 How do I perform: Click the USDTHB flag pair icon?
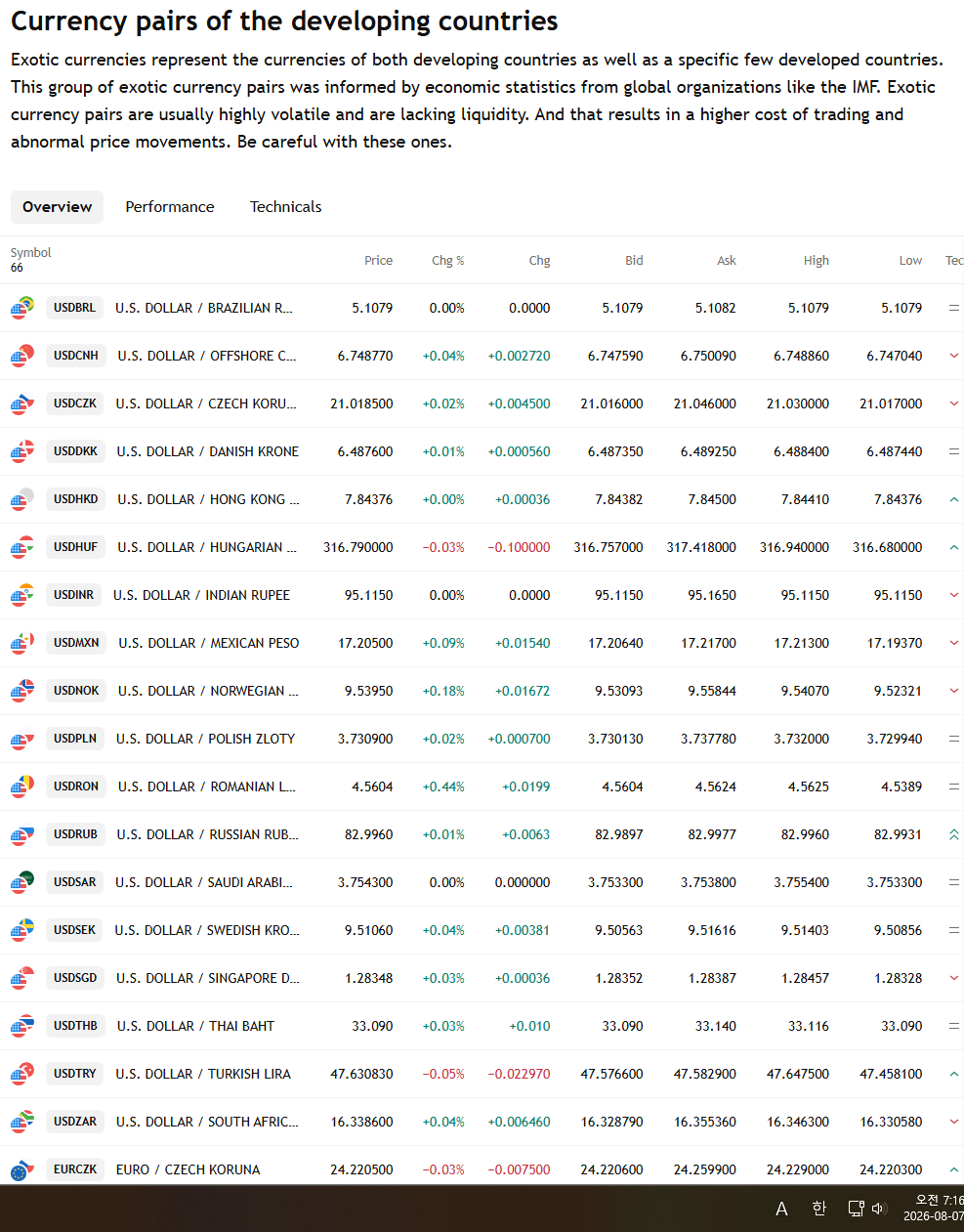coord(22,1026)
